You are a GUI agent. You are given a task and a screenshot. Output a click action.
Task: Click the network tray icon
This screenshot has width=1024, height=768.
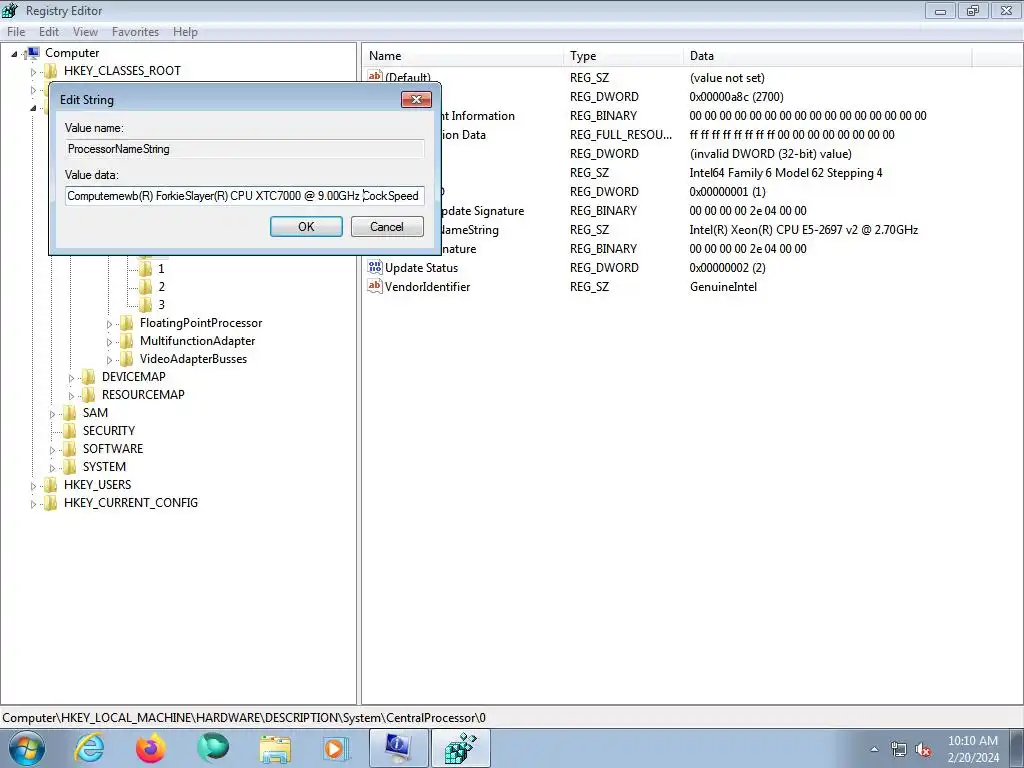[x=899, y=750]
